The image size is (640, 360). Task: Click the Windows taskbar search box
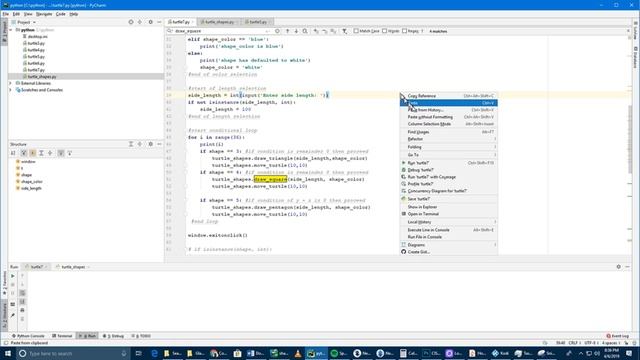(73, 353)
